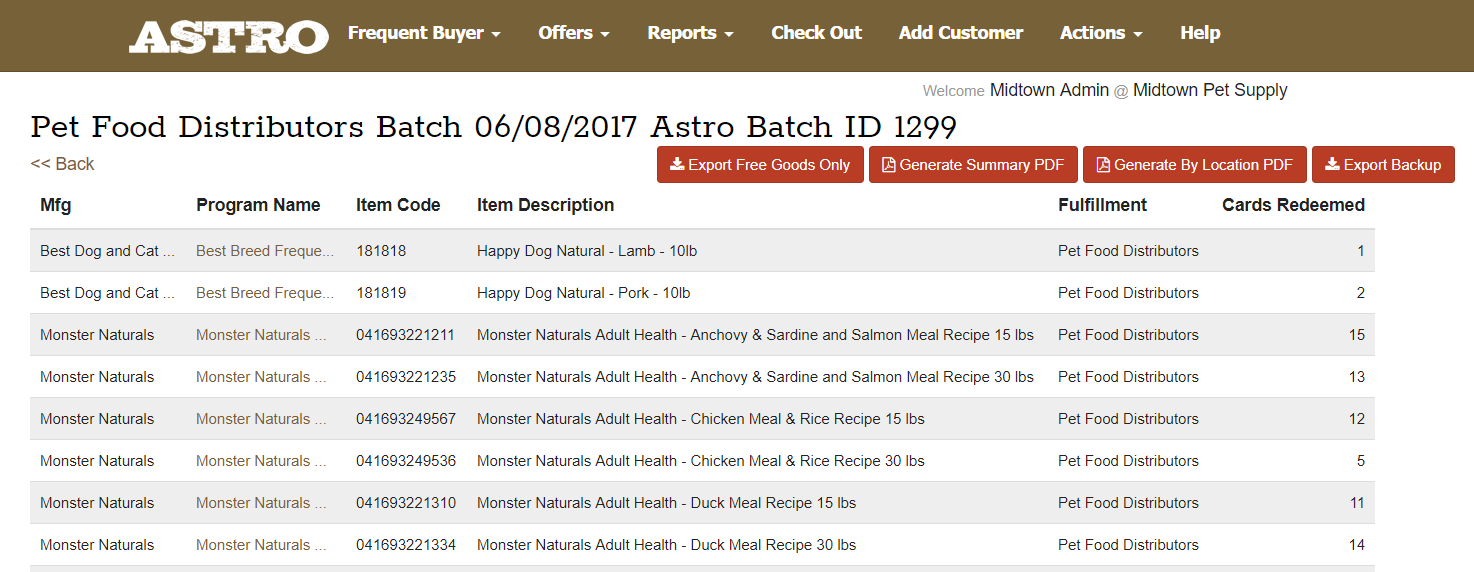Viewport: 1474px width, 572px height.
Task: Select item code 041693221310
Action: coord(406,503)
